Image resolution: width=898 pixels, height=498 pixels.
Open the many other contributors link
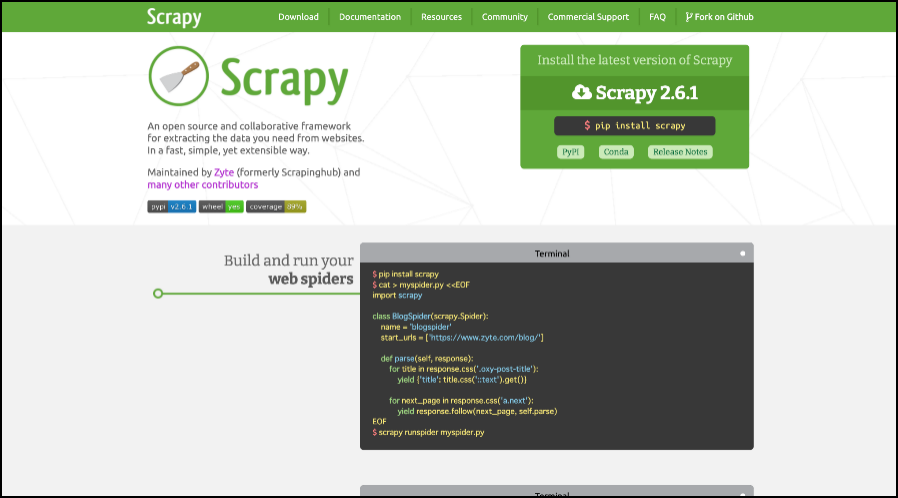(x=203, y=185)
